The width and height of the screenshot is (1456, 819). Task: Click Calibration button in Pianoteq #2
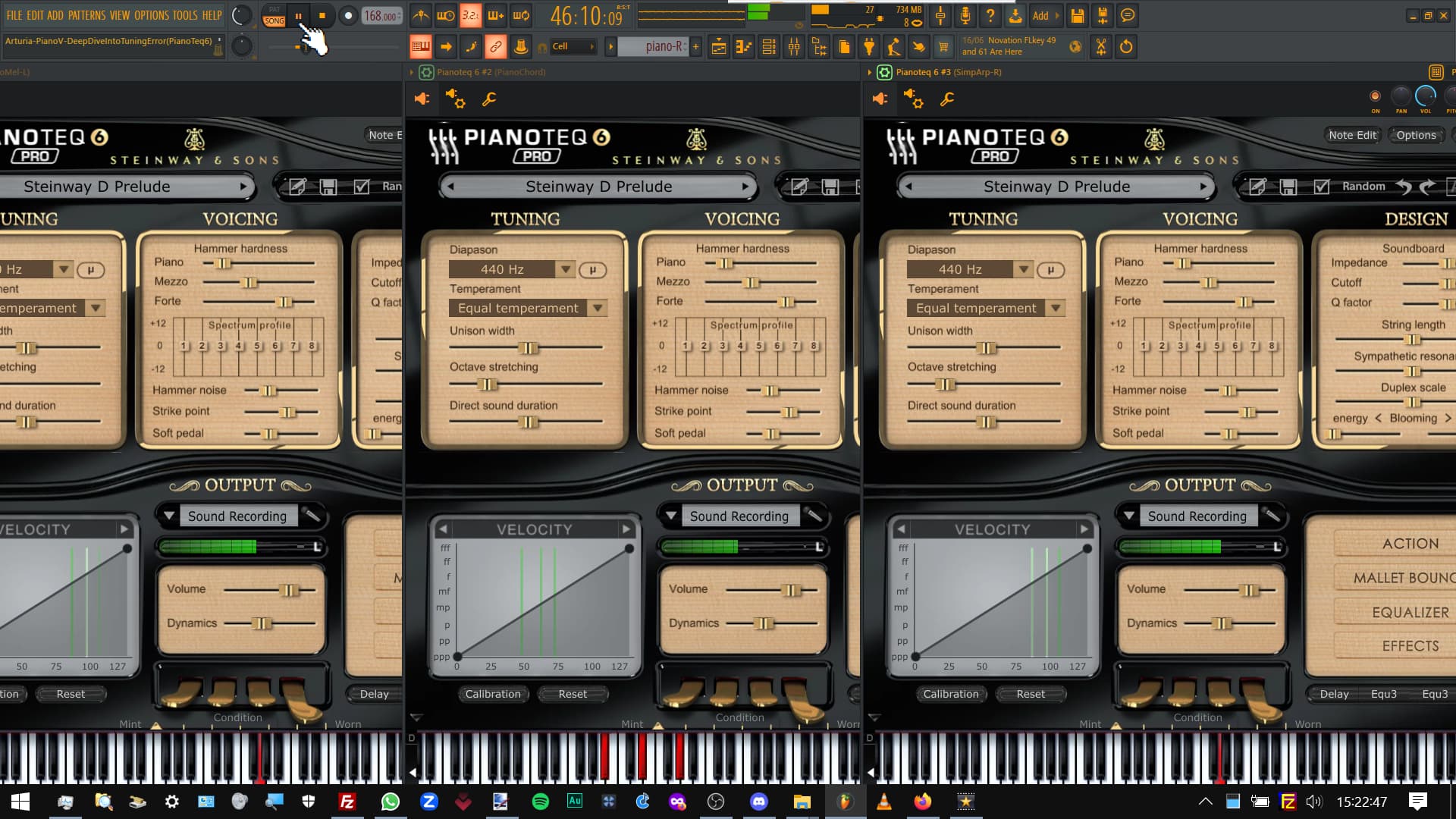(x=493, y=694)
